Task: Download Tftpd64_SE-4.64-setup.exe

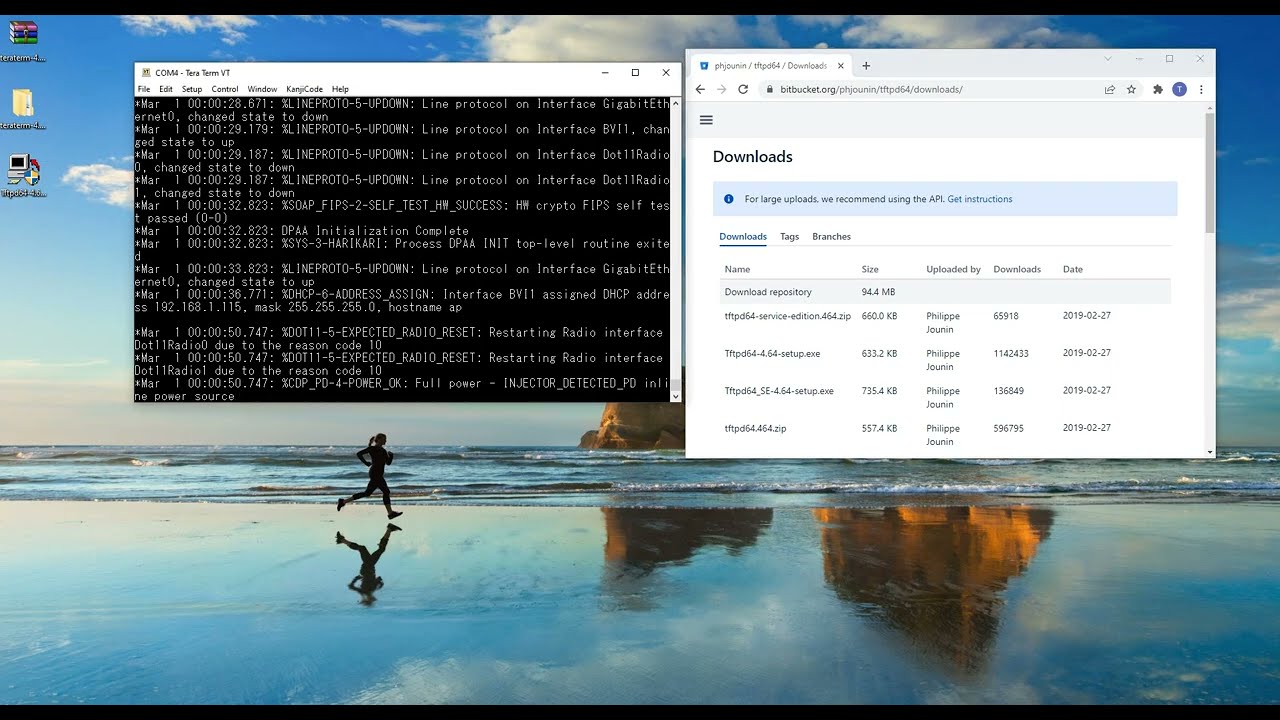Action: click(x=779, y=391)
